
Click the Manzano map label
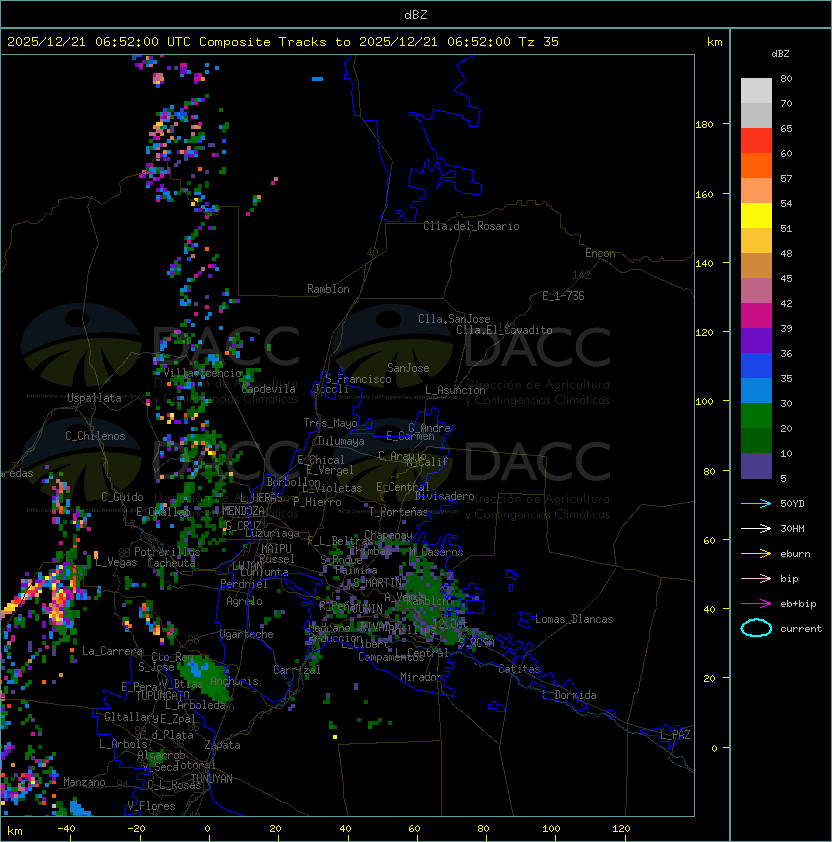pos(84,782)
